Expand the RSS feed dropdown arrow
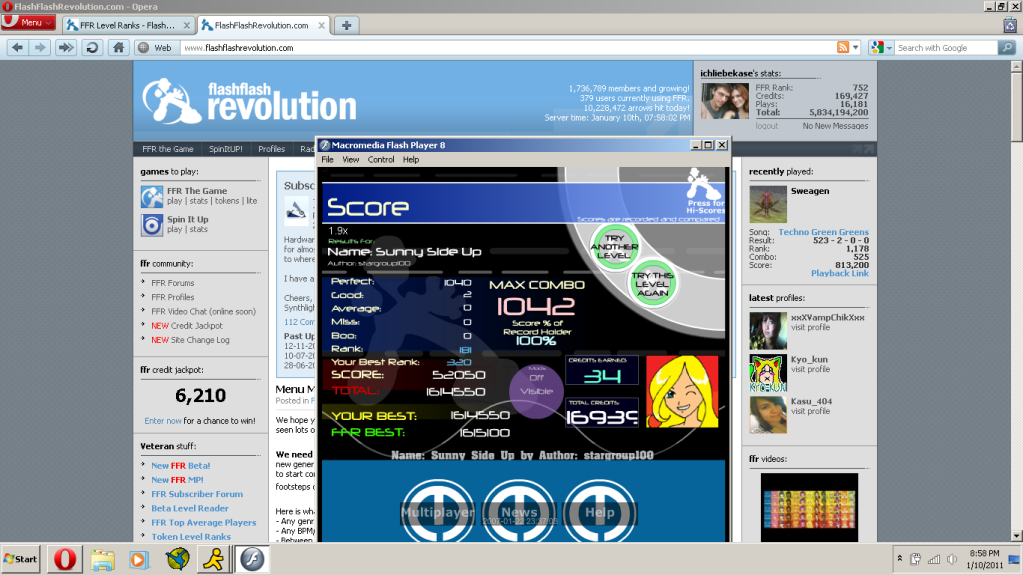 tap(856, 47)
